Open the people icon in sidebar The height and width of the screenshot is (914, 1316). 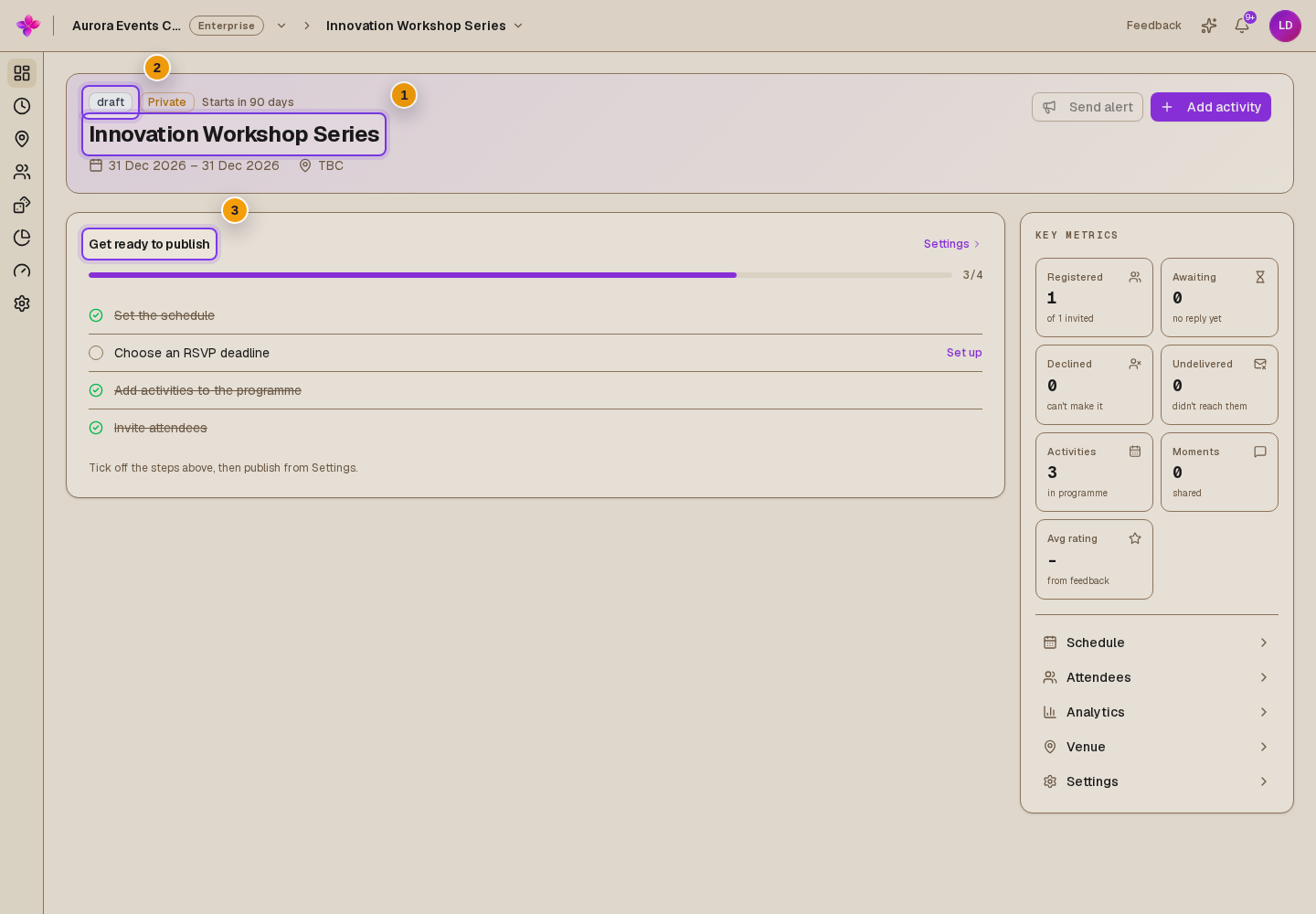point(22,172)
